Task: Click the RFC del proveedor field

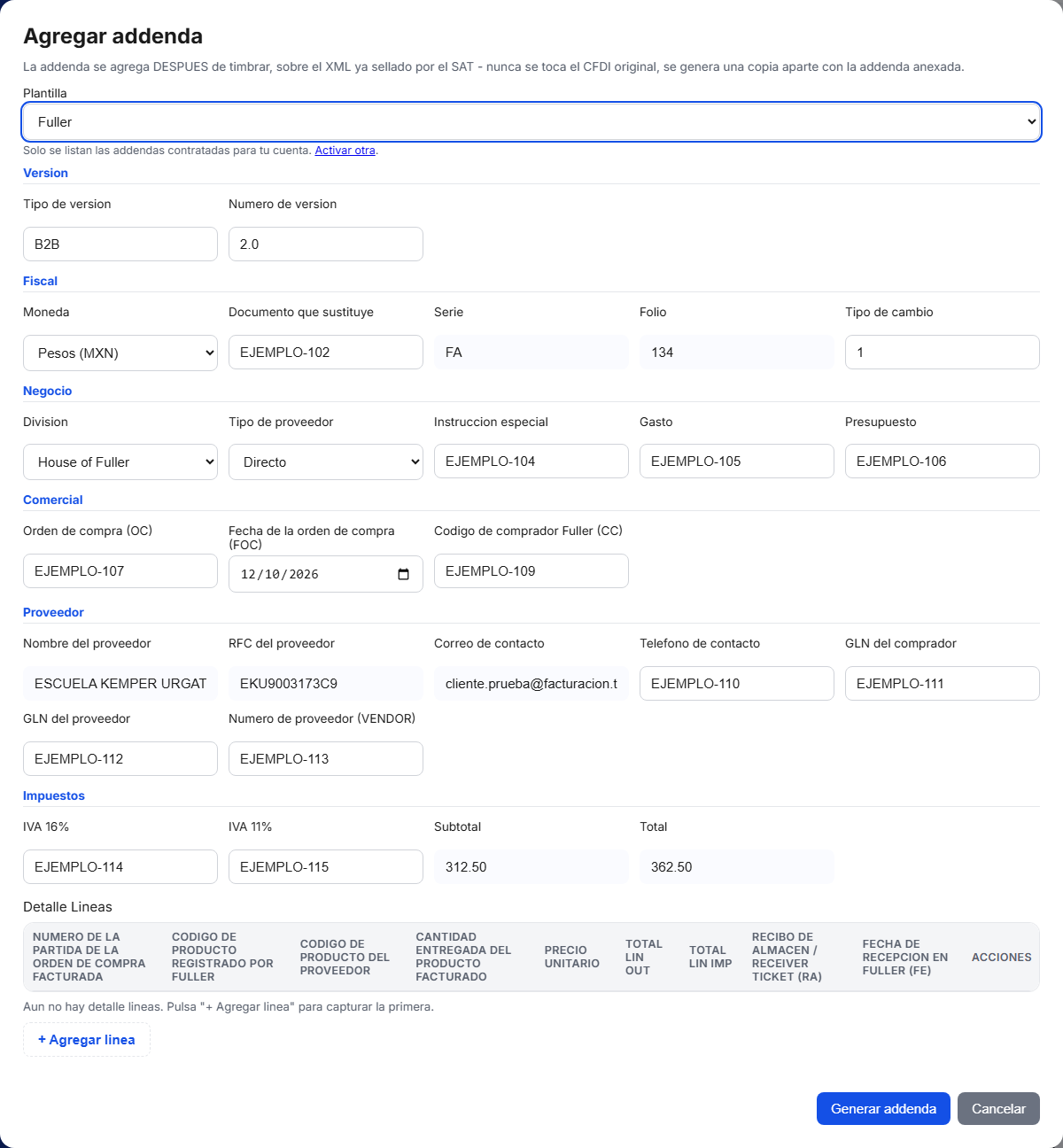Action: [326, 684]
